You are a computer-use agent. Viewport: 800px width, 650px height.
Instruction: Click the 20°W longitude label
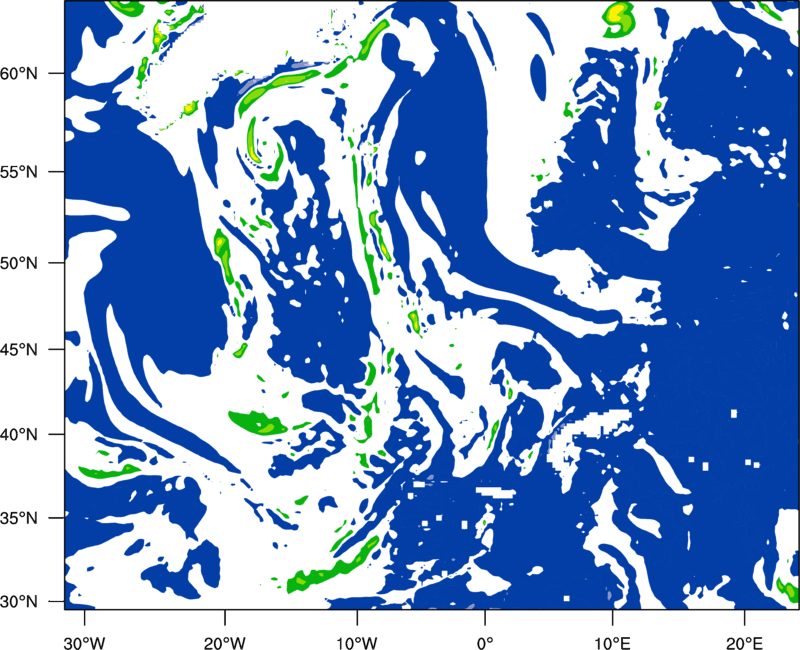[x=224, y=643]
